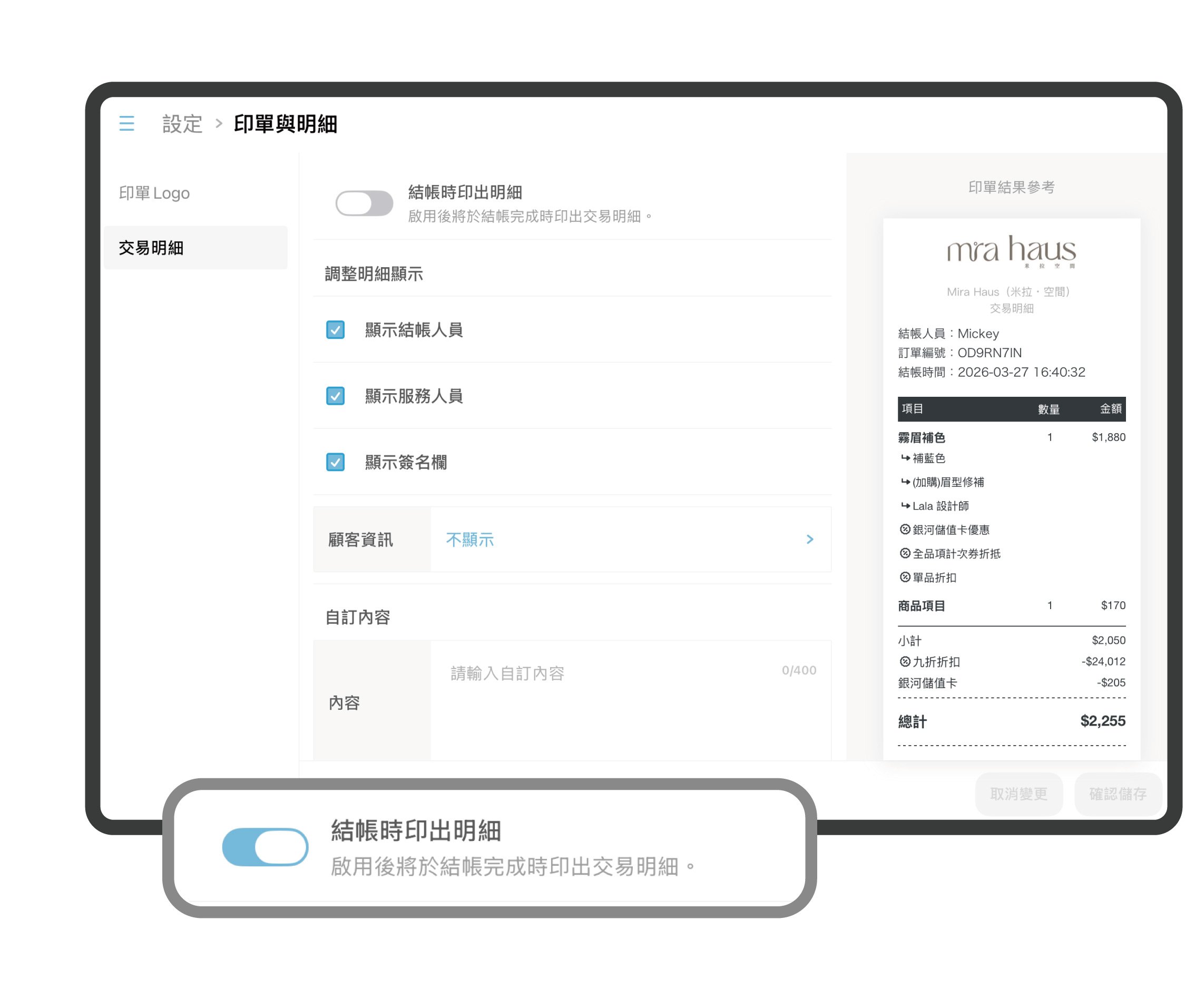
Task: Click the mira haus logo on receipt preview
Action: point(1011,250)
